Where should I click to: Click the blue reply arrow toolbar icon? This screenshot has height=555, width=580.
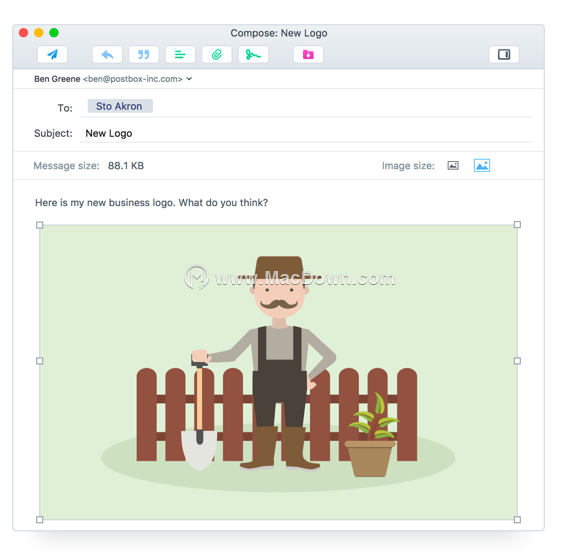point(107,55)
